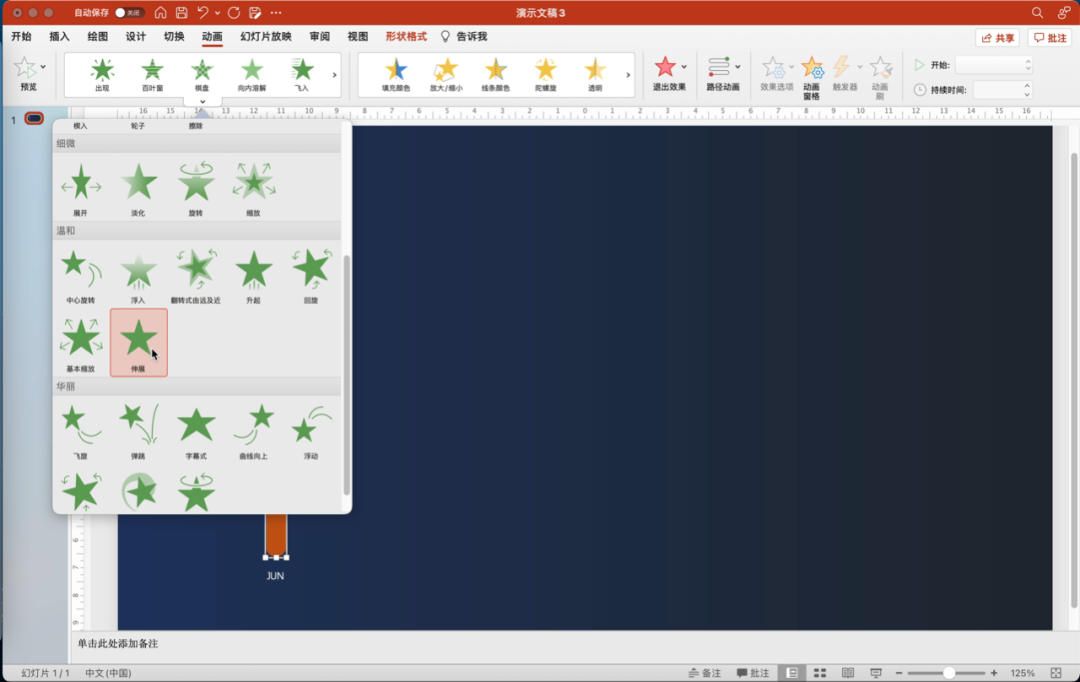Image resolution: width=1080 pixels, height=682 pixels.
Task: Select the 展开 entrance animation
Action: 81,189
